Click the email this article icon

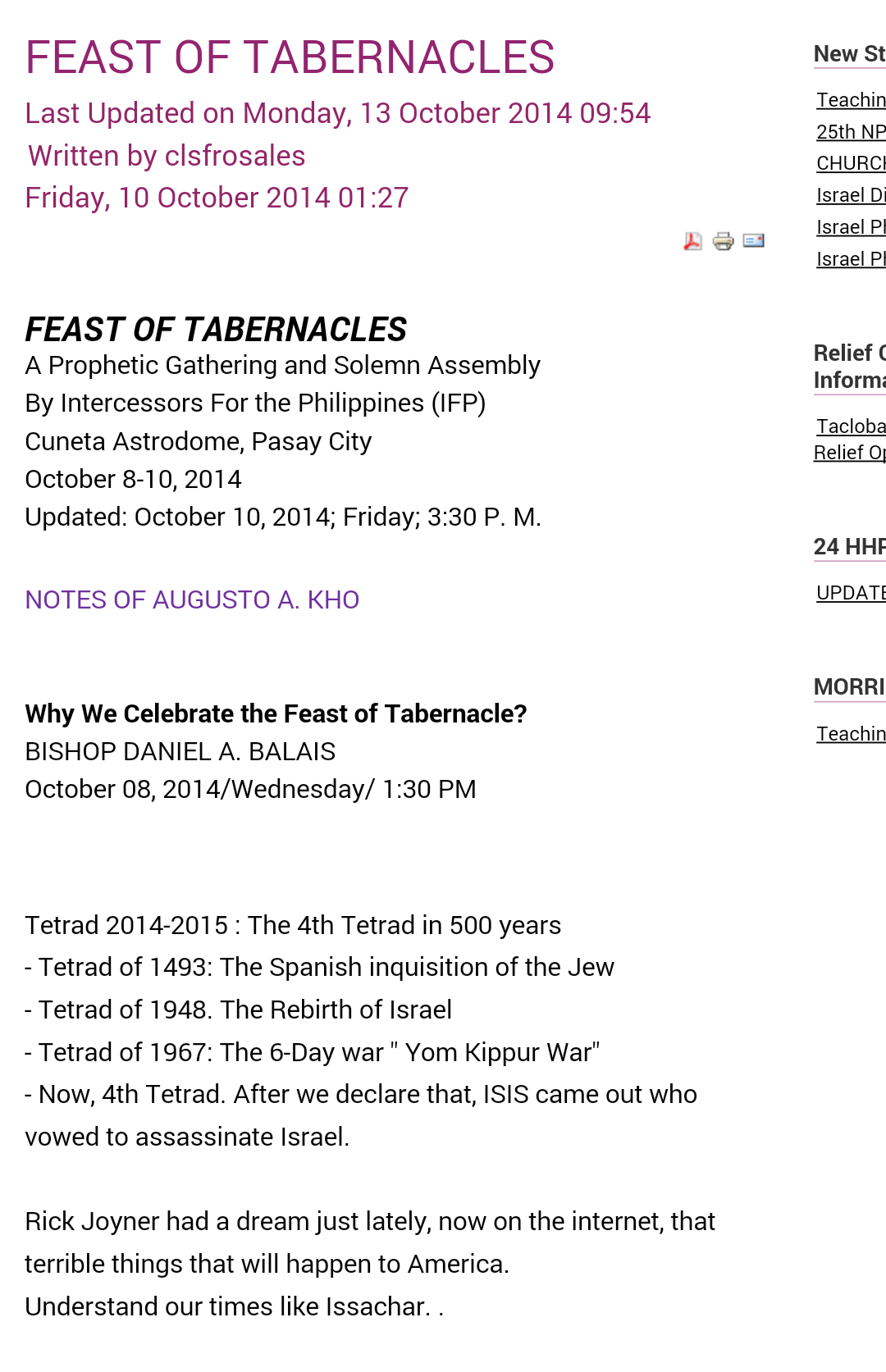(x=753, y=240)
